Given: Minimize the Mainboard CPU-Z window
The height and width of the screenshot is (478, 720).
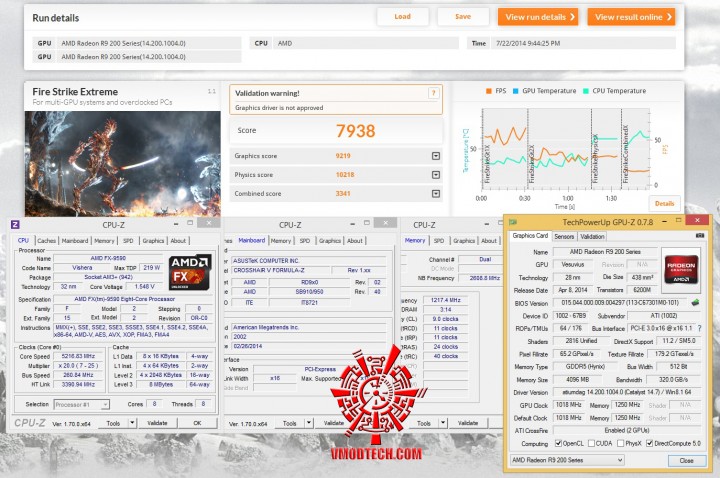Looking at the screenshot, I should pyautogui.click(x=352, y=224).
